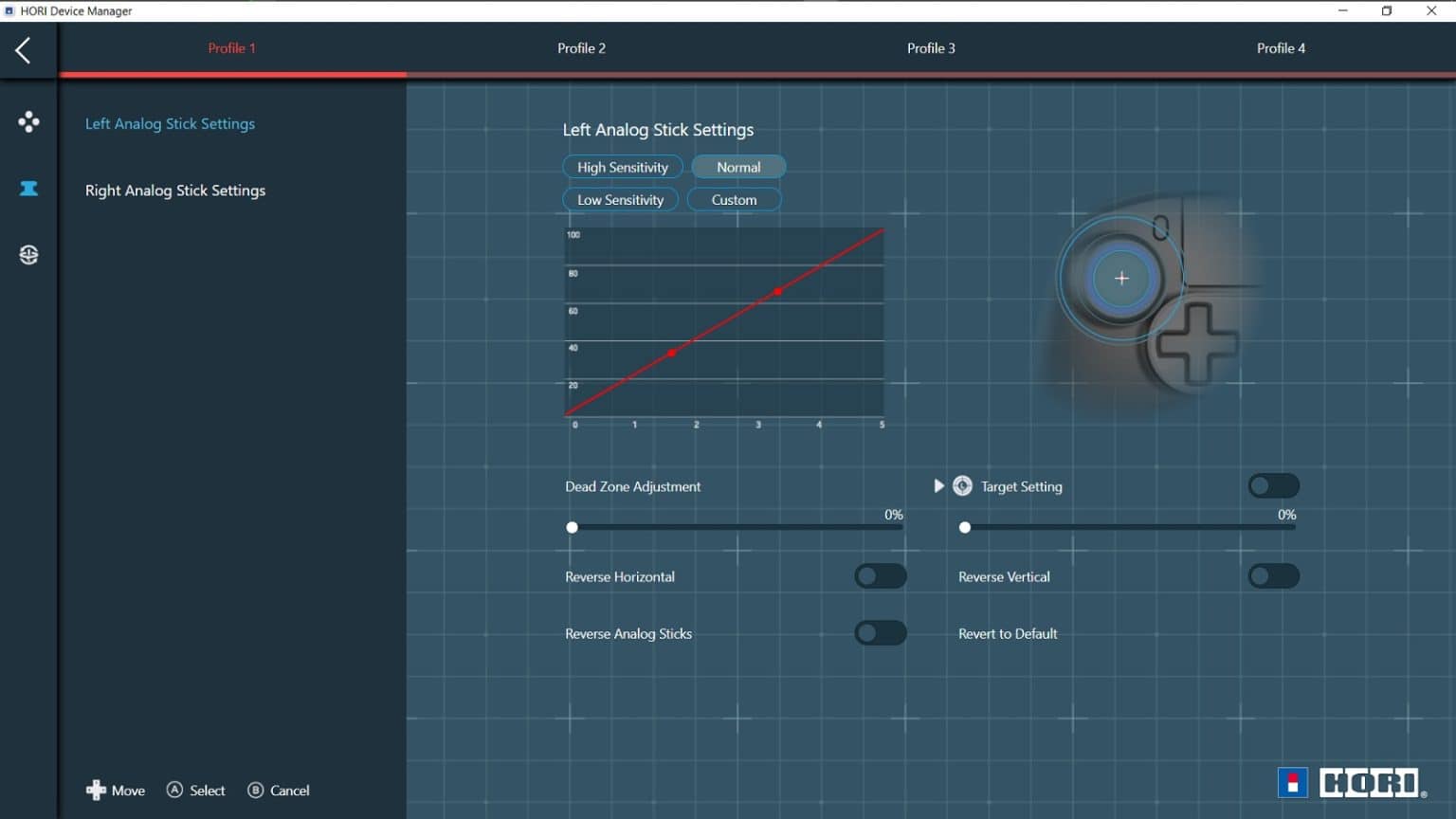Click the left analog stick on controller image

pos(1121,279)
